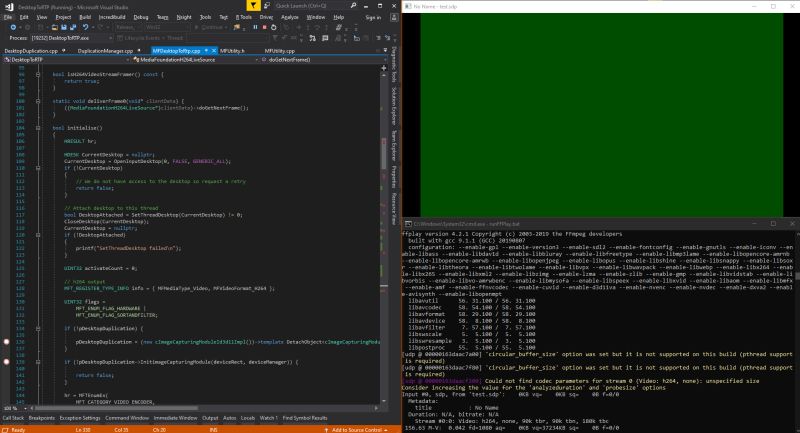Click the Visual Studio logo icon
Viewport: 800px width, 433px height.
(9, 7)
